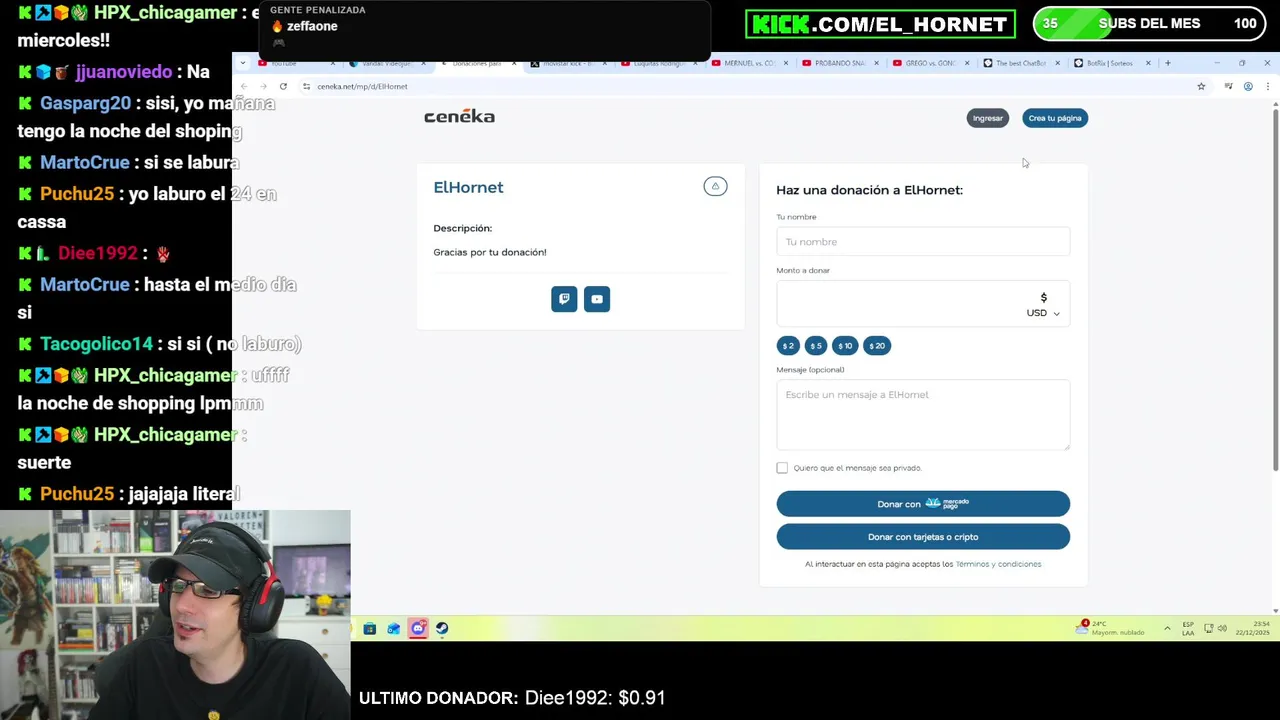Open a new browser tab with plus
The image size is (1280, 720).
tap(1167, 63)
